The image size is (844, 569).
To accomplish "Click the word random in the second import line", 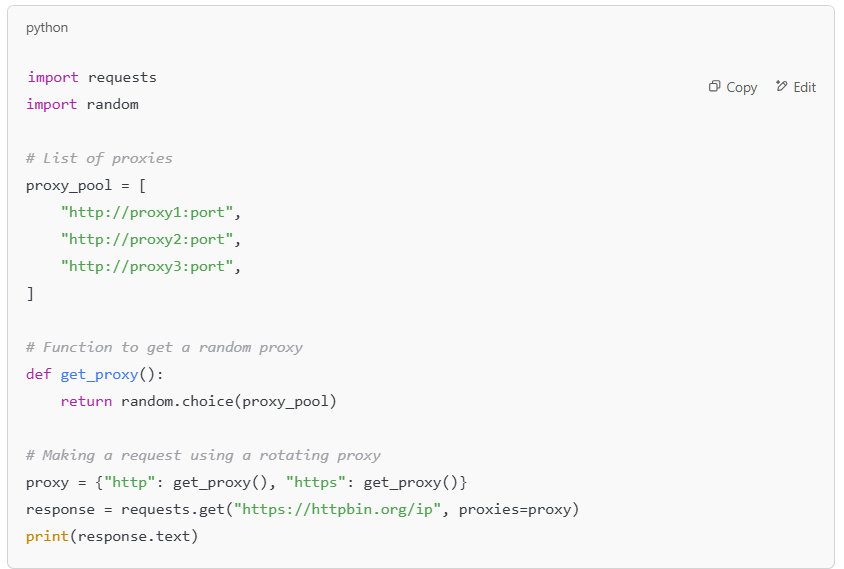I will tap(112, 104).
